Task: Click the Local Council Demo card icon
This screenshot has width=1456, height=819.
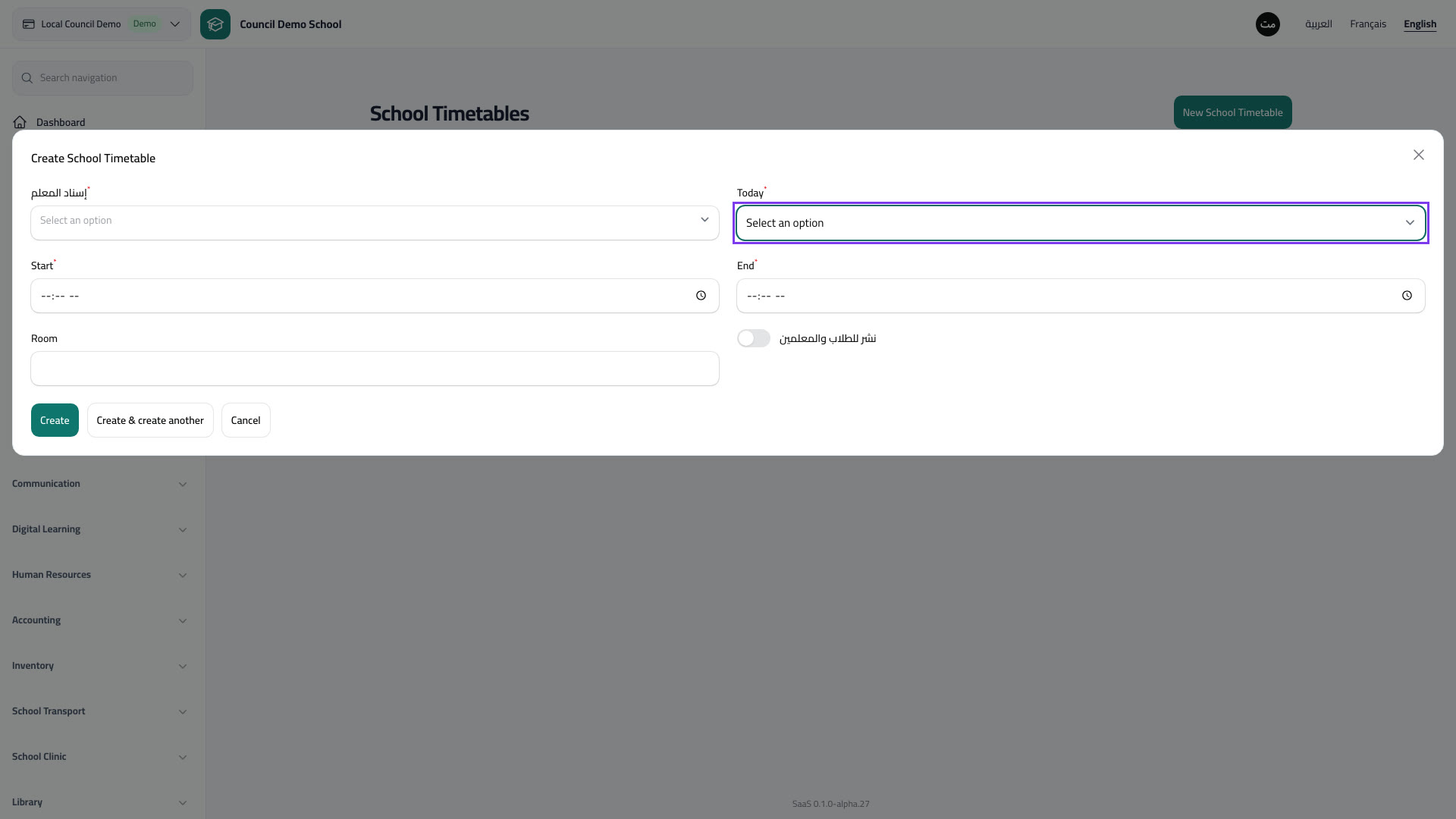Action: point(29,24)
